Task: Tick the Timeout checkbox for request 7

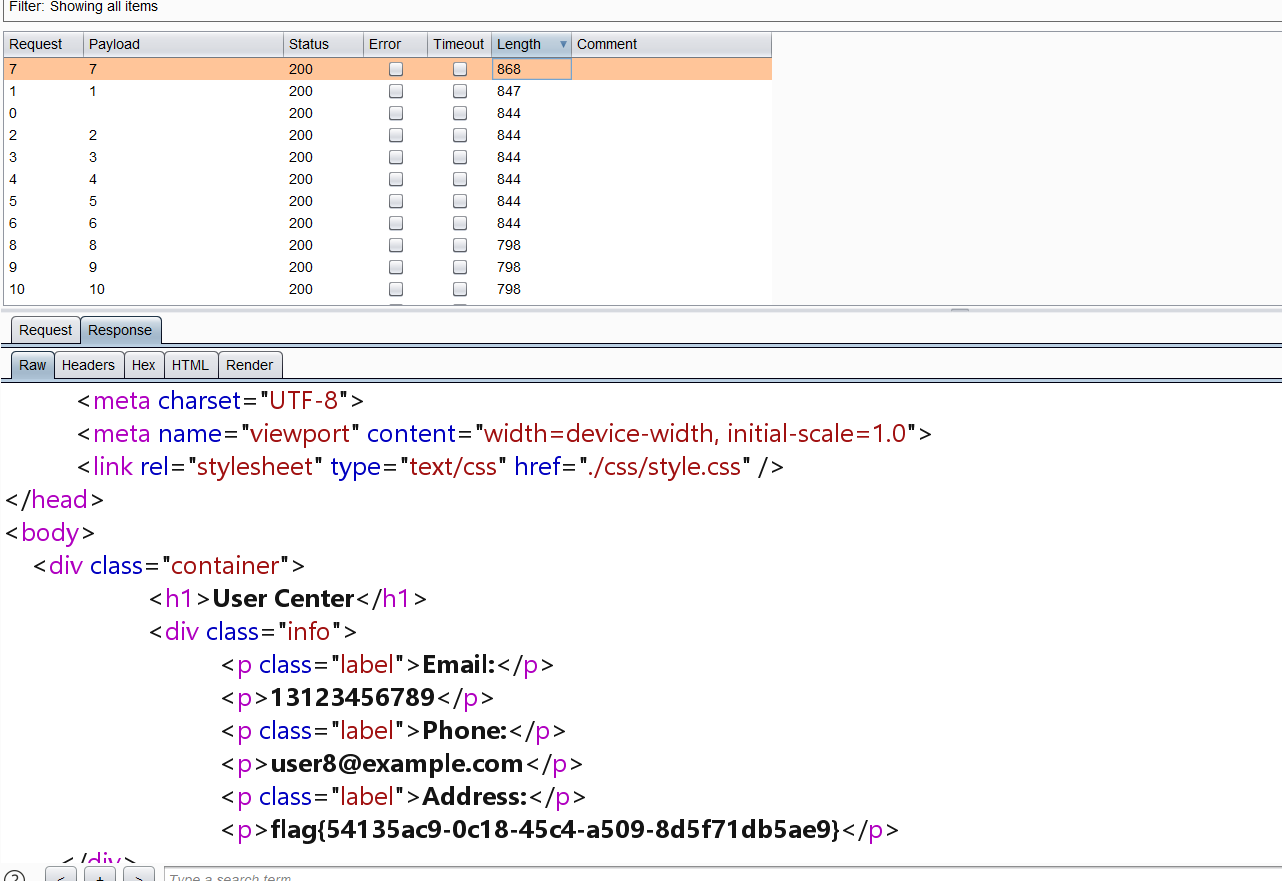Action: coord(460,69)
